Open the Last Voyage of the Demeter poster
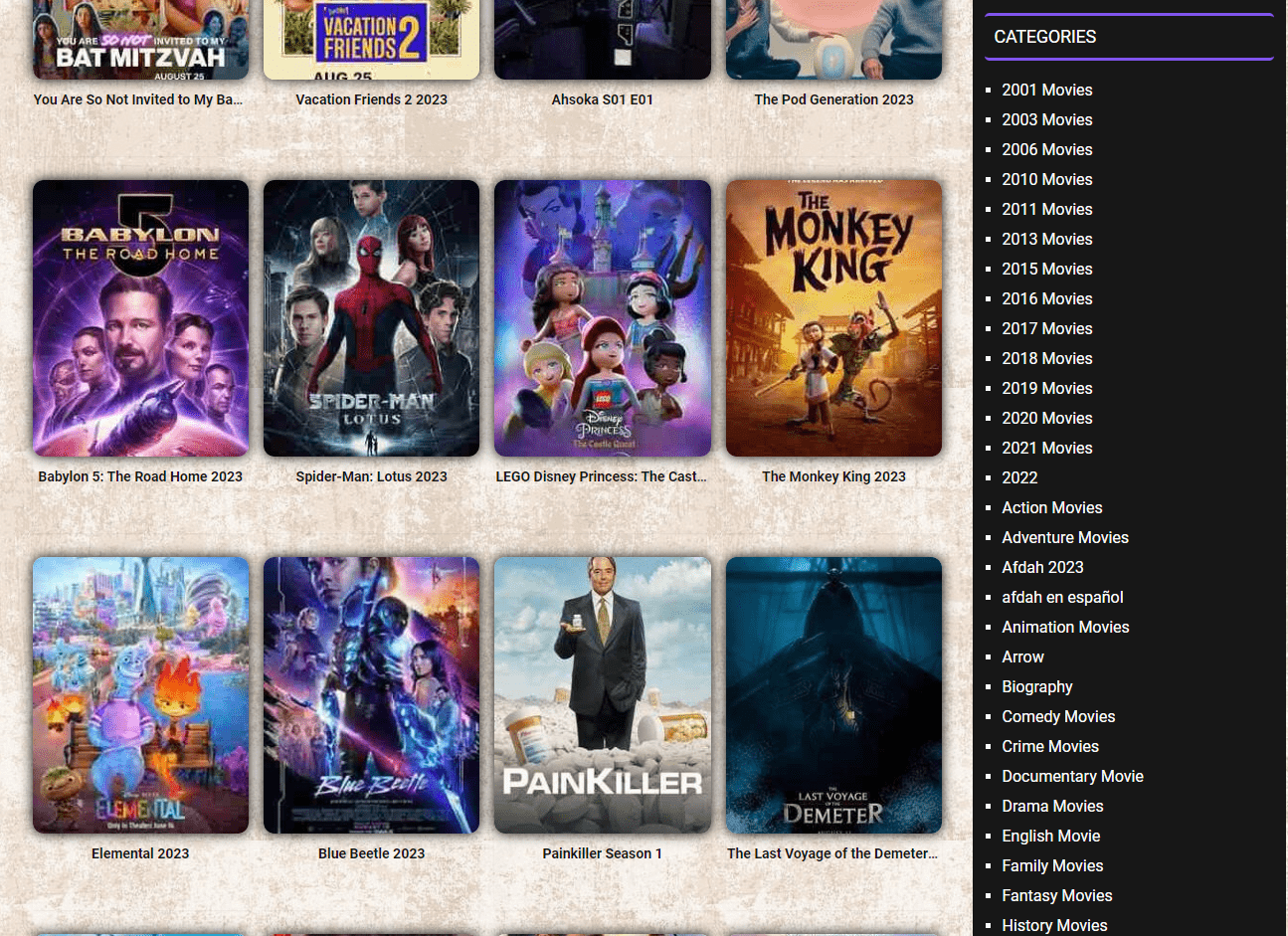The image size is (1288, 936). pyautogui.click(x=833, y=695)
